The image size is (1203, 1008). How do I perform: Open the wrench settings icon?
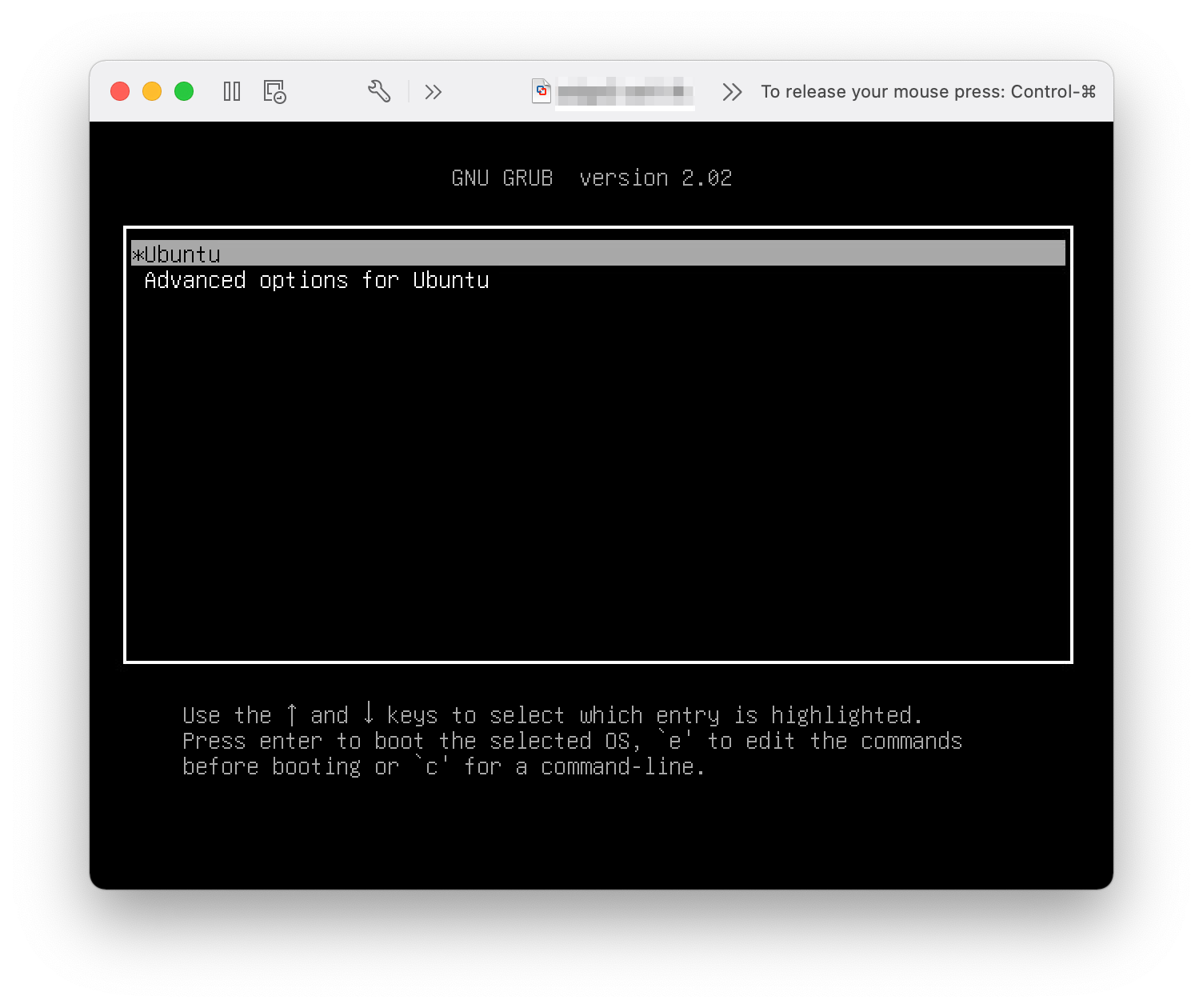pyautogui.click(x=379, y=91)
